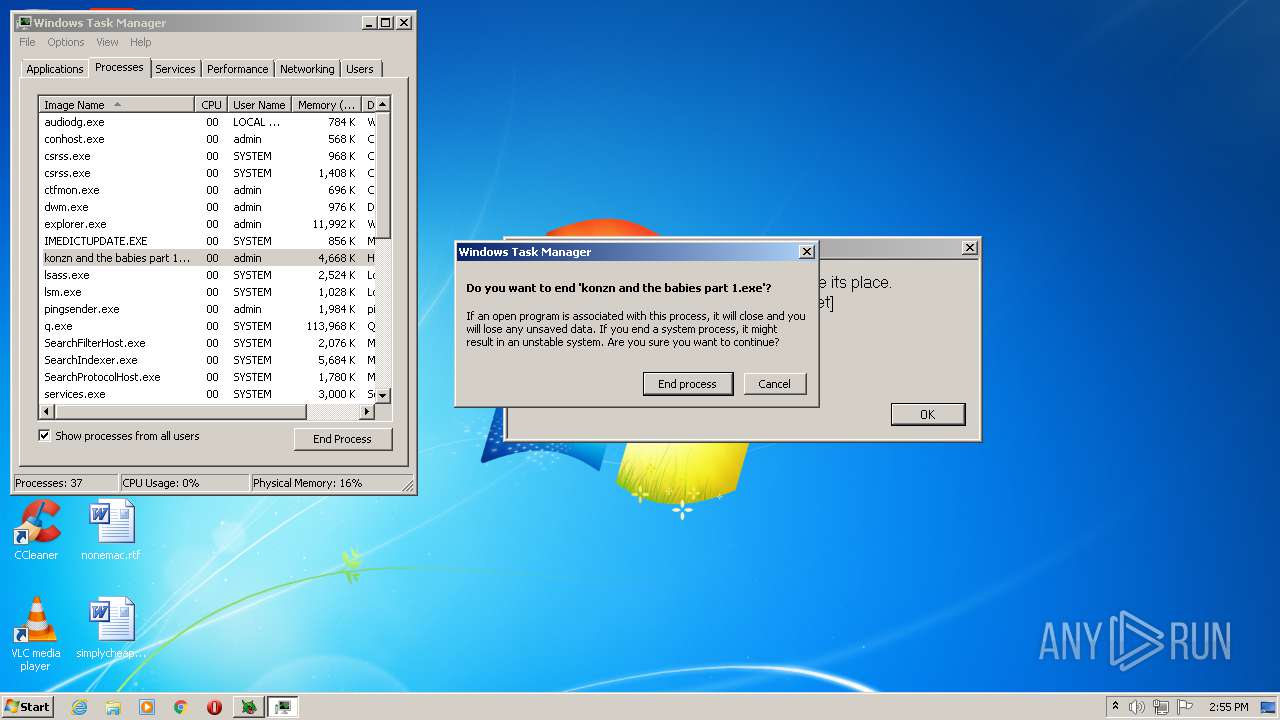Click Task Manager title bar icon
Screen dimensions: 1280x720
[25, 22]
